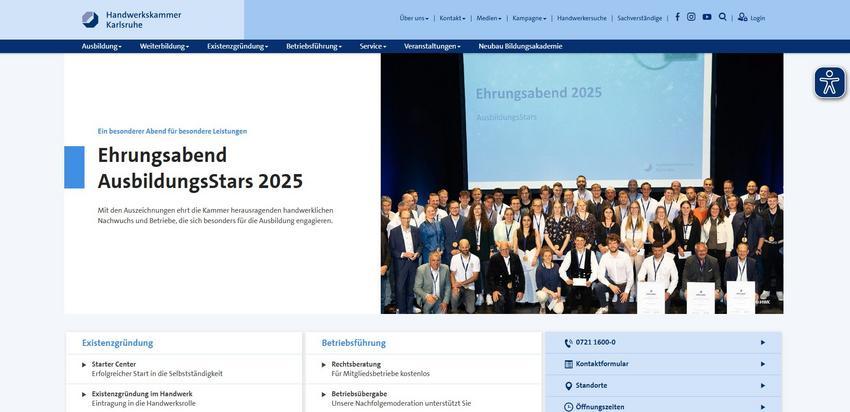Expand the Über uns dropdown
This screenshot has height=412, width=850.
click(x=414, y=18)
